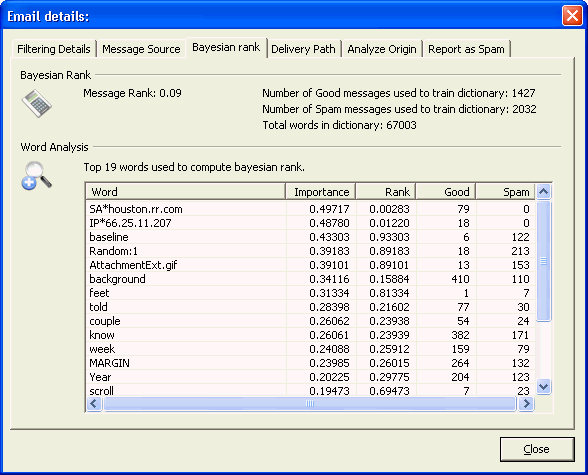Close the Email details window with red X

572,16
